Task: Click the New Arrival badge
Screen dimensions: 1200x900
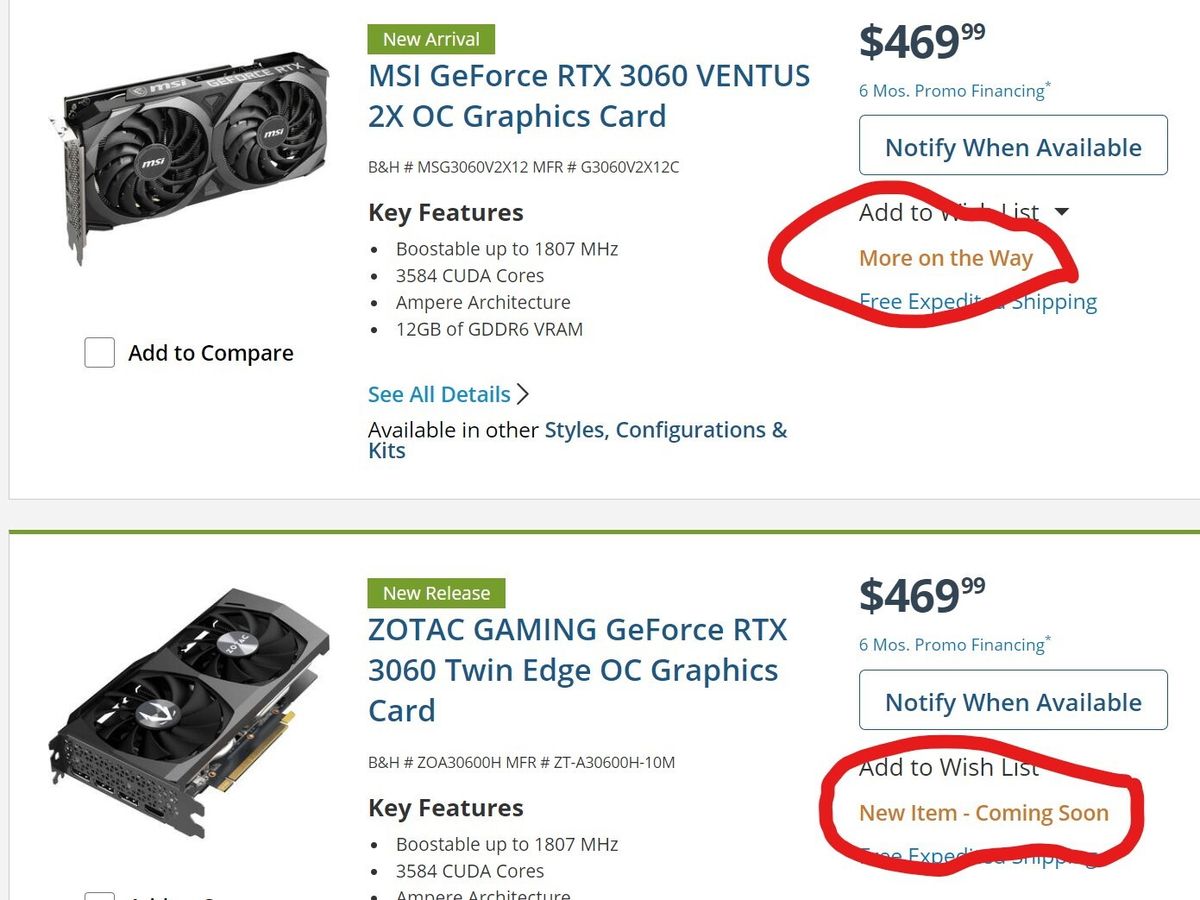Action: (x=431, y=39)
